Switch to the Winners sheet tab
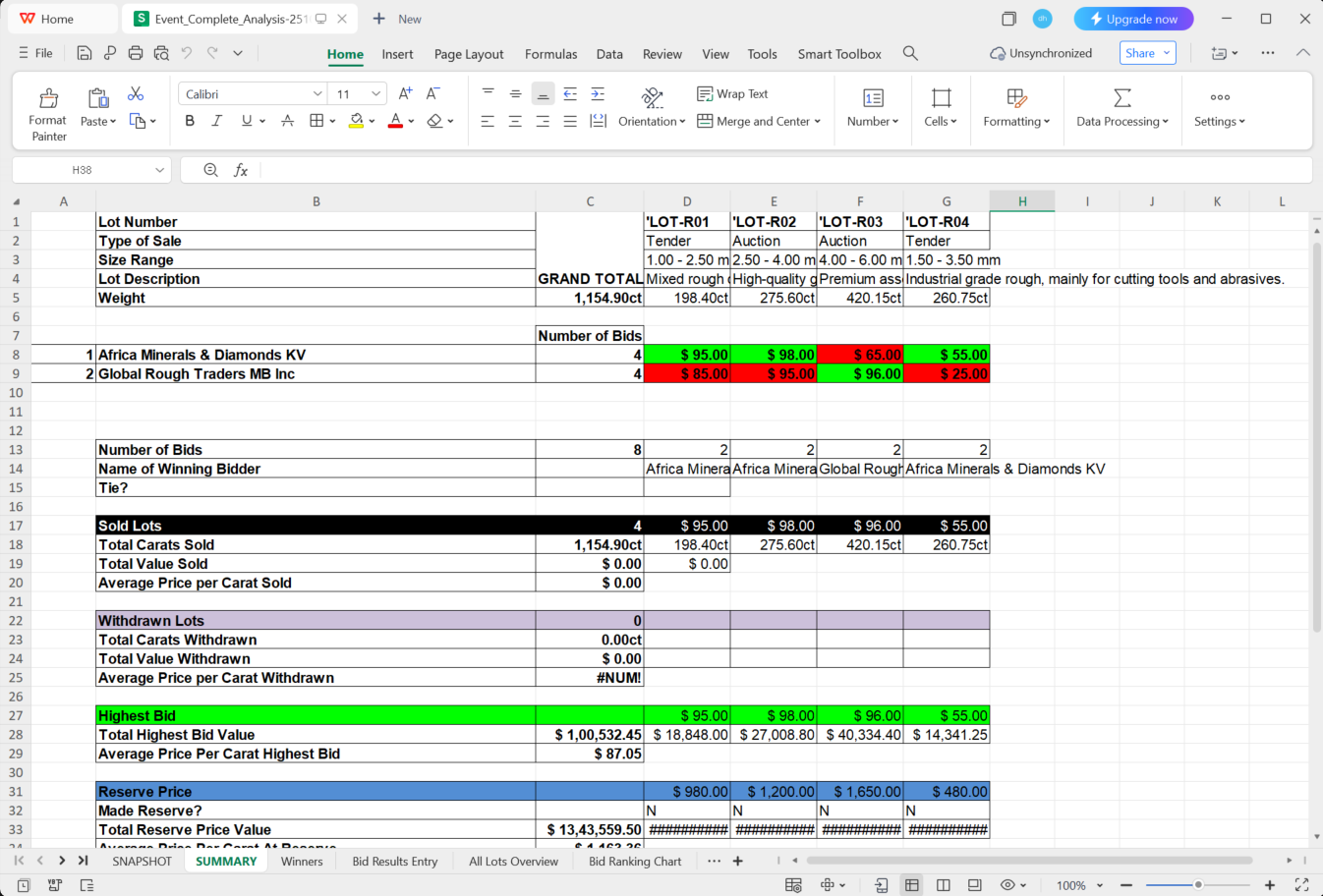 (302, 862)
